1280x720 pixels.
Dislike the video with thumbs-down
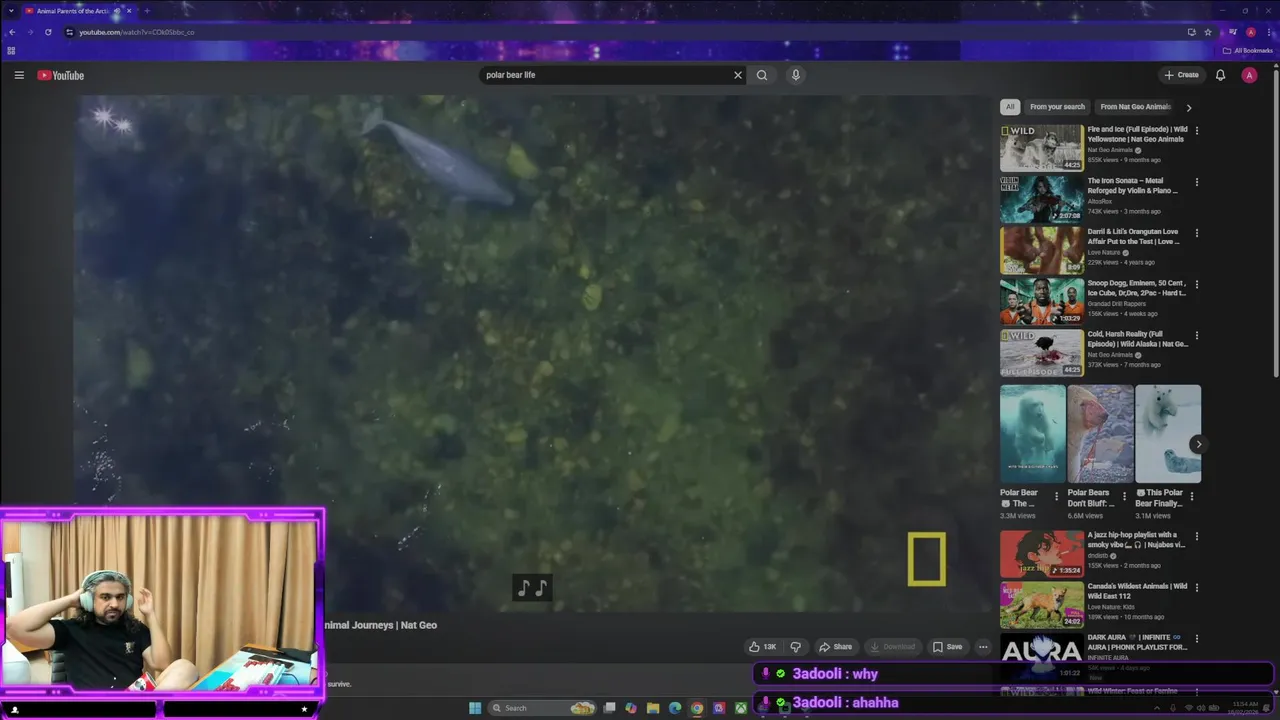point(796,647)
